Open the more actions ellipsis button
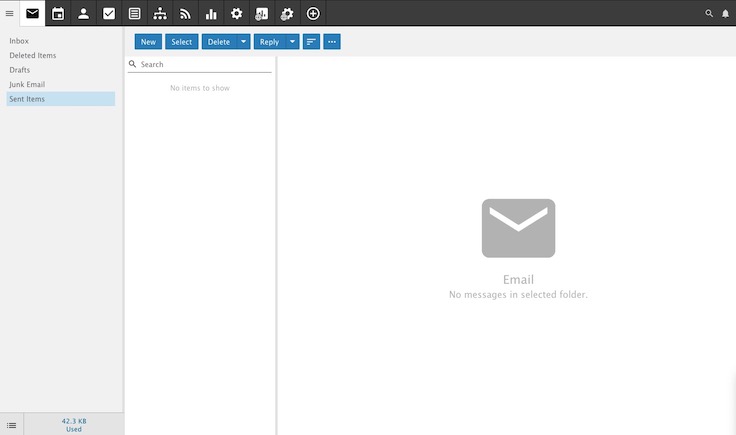736x435 pixels. point(332,42)
